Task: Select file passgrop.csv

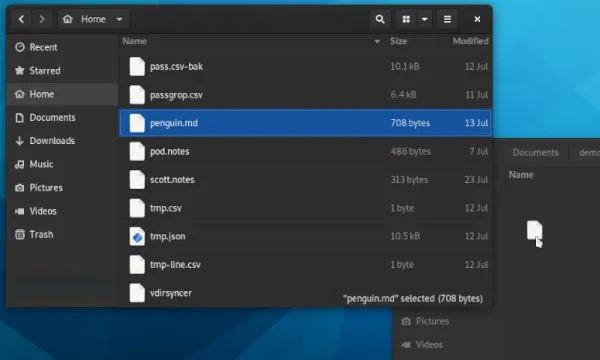Action: 305,95
